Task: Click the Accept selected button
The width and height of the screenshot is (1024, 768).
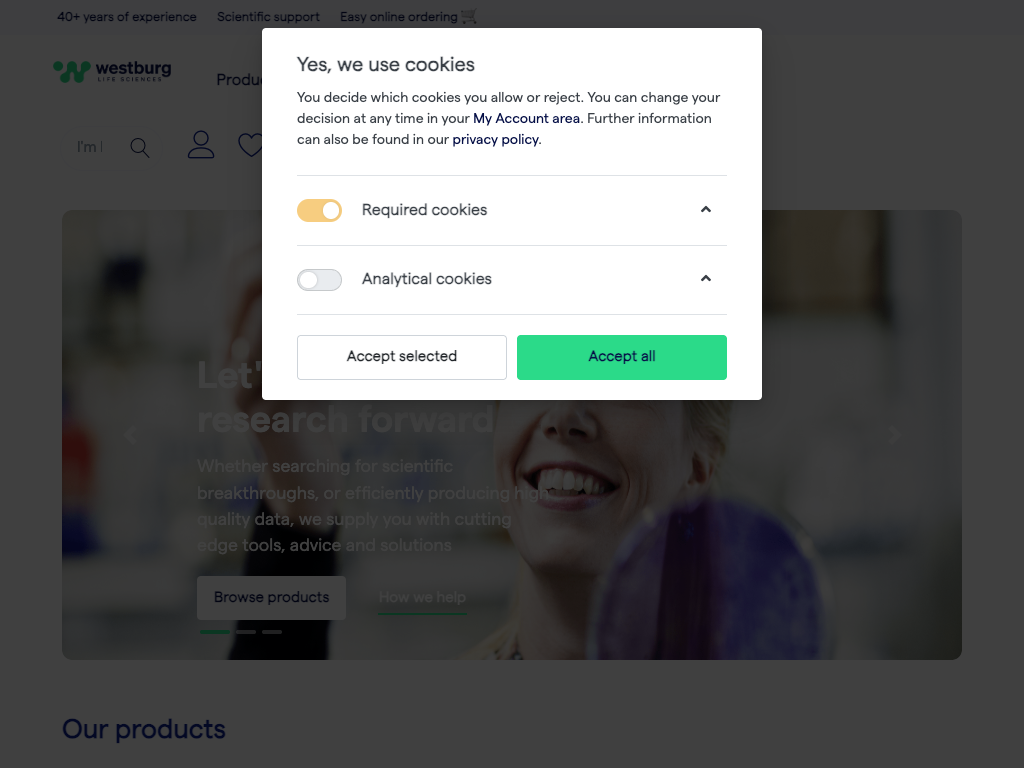Action: 402,357
